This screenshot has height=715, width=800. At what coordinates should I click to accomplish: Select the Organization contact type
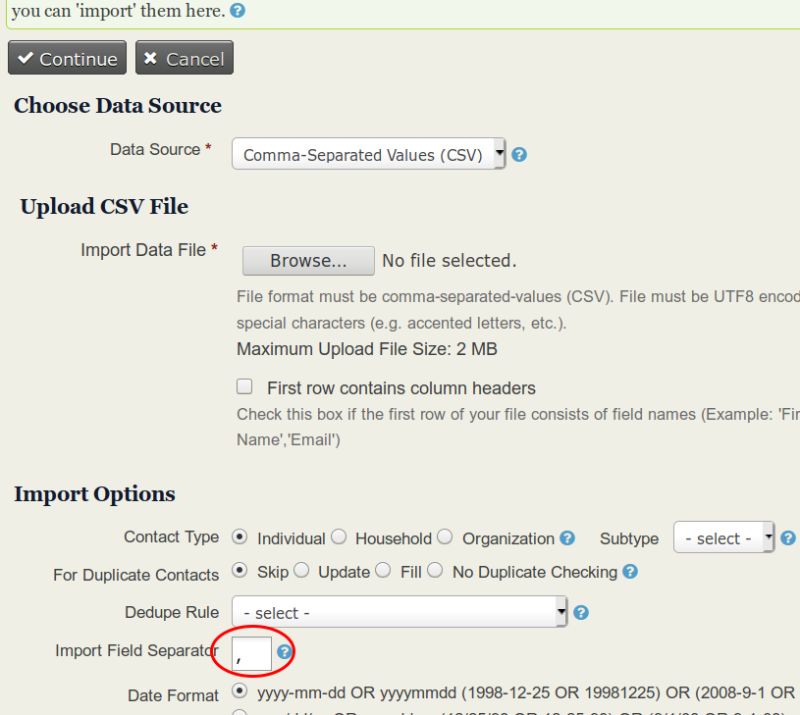[444, 537]
